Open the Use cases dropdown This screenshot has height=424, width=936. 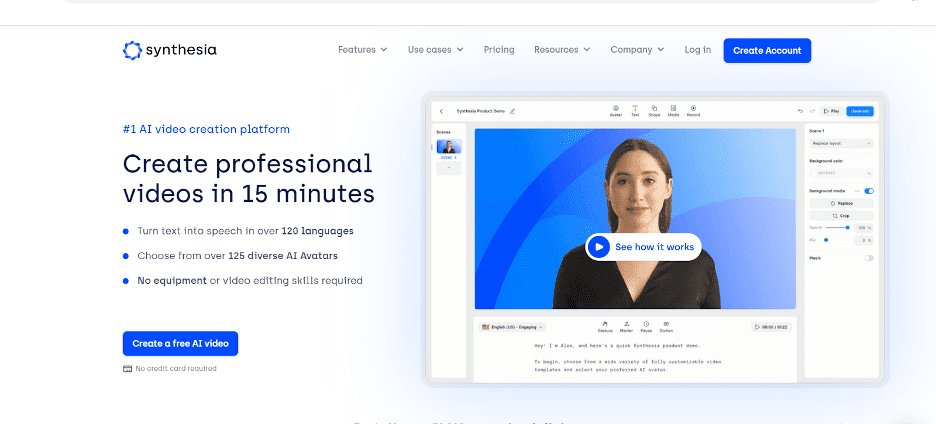pyautogui.click(x=435, y=50)
